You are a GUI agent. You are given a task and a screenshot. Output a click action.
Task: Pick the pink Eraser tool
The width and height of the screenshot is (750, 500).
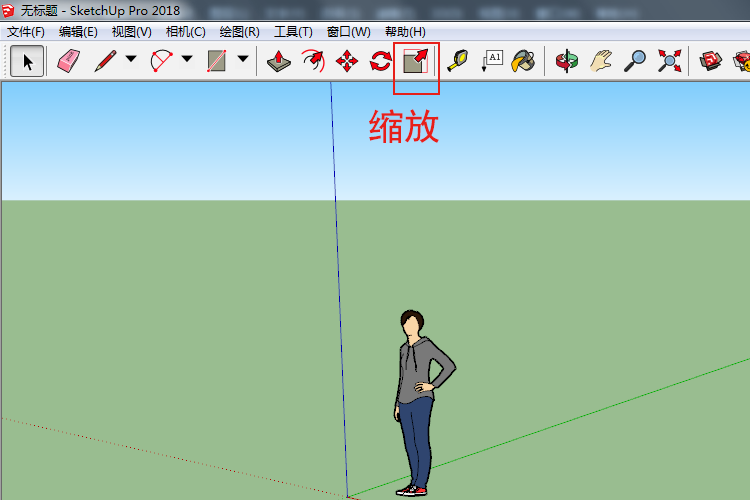click(x=68, y=61)
